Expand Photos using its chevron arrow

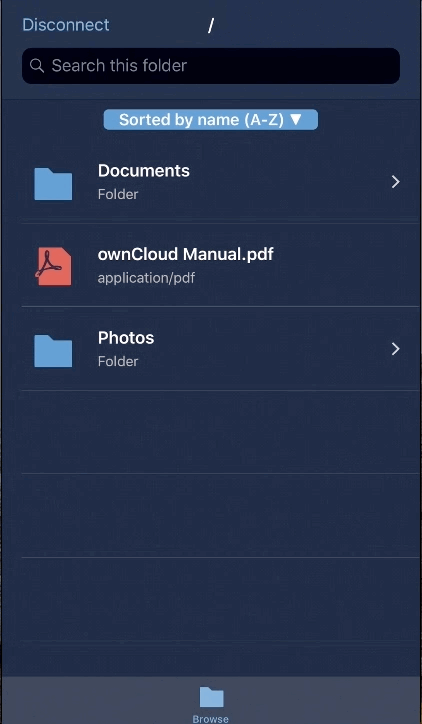pos(395,349)
